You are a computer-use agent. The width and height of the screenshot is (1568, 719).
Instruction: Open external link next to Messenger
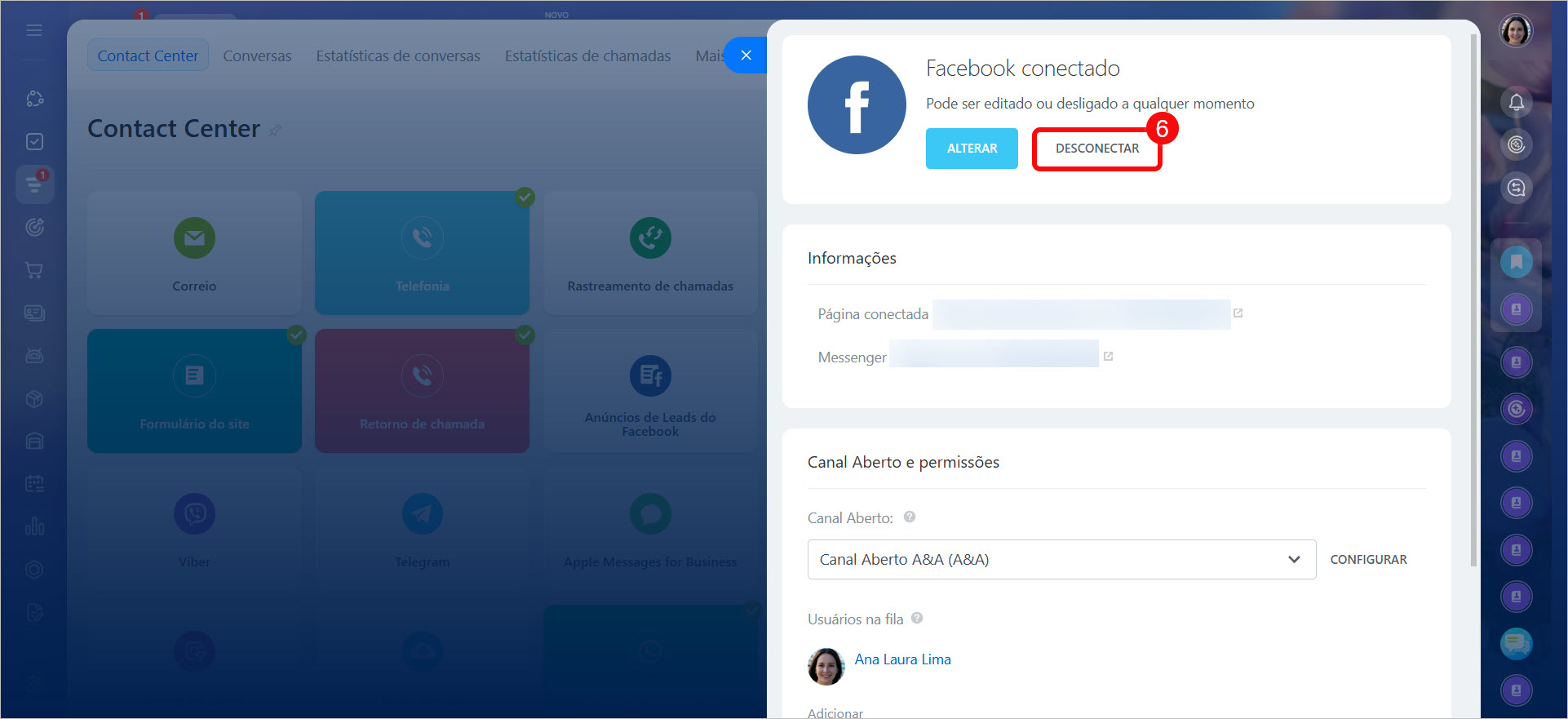[x=1108, y=357]
